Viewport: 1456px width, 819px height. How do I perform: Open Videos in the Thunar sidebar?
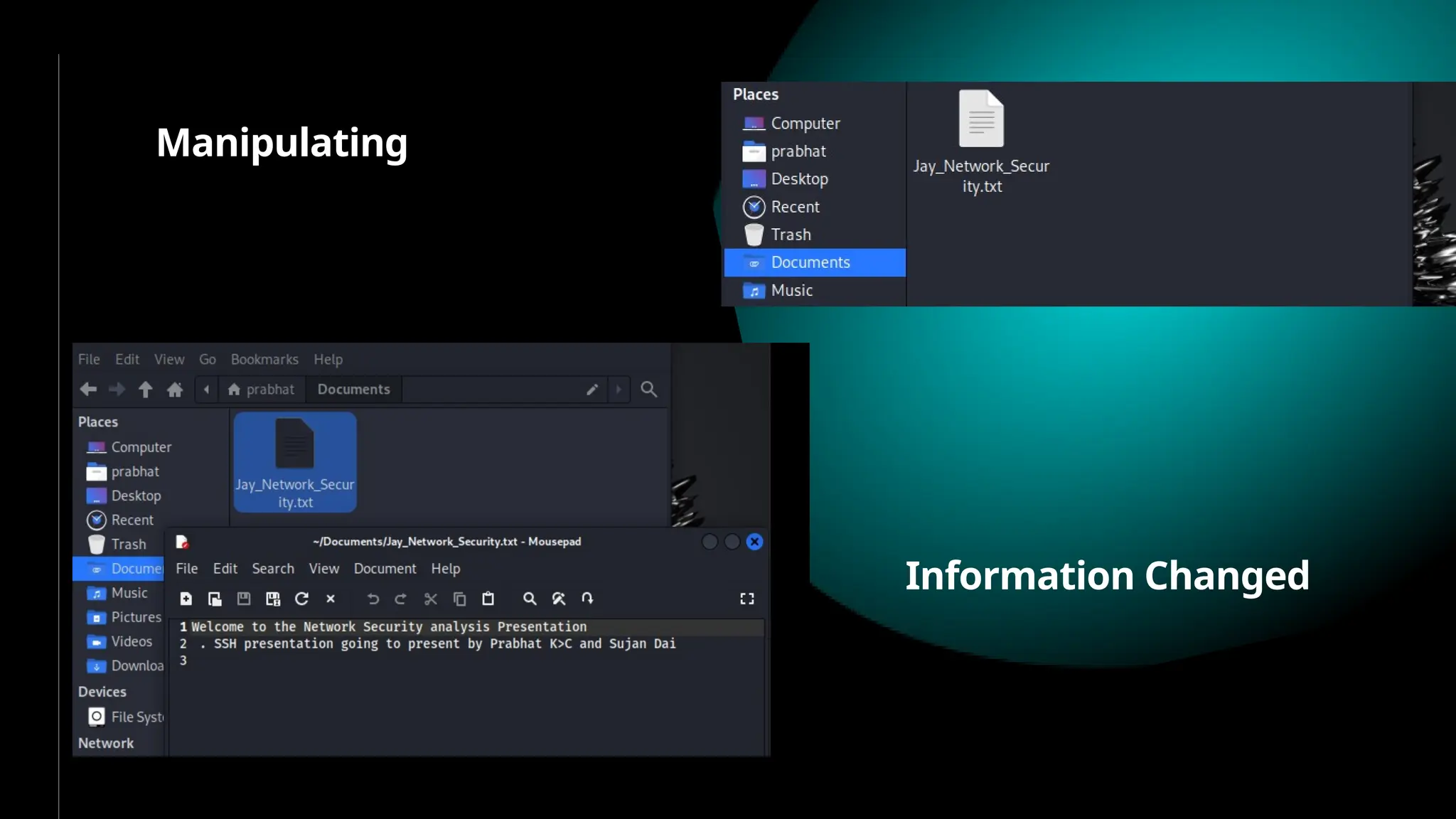point(119,641)
